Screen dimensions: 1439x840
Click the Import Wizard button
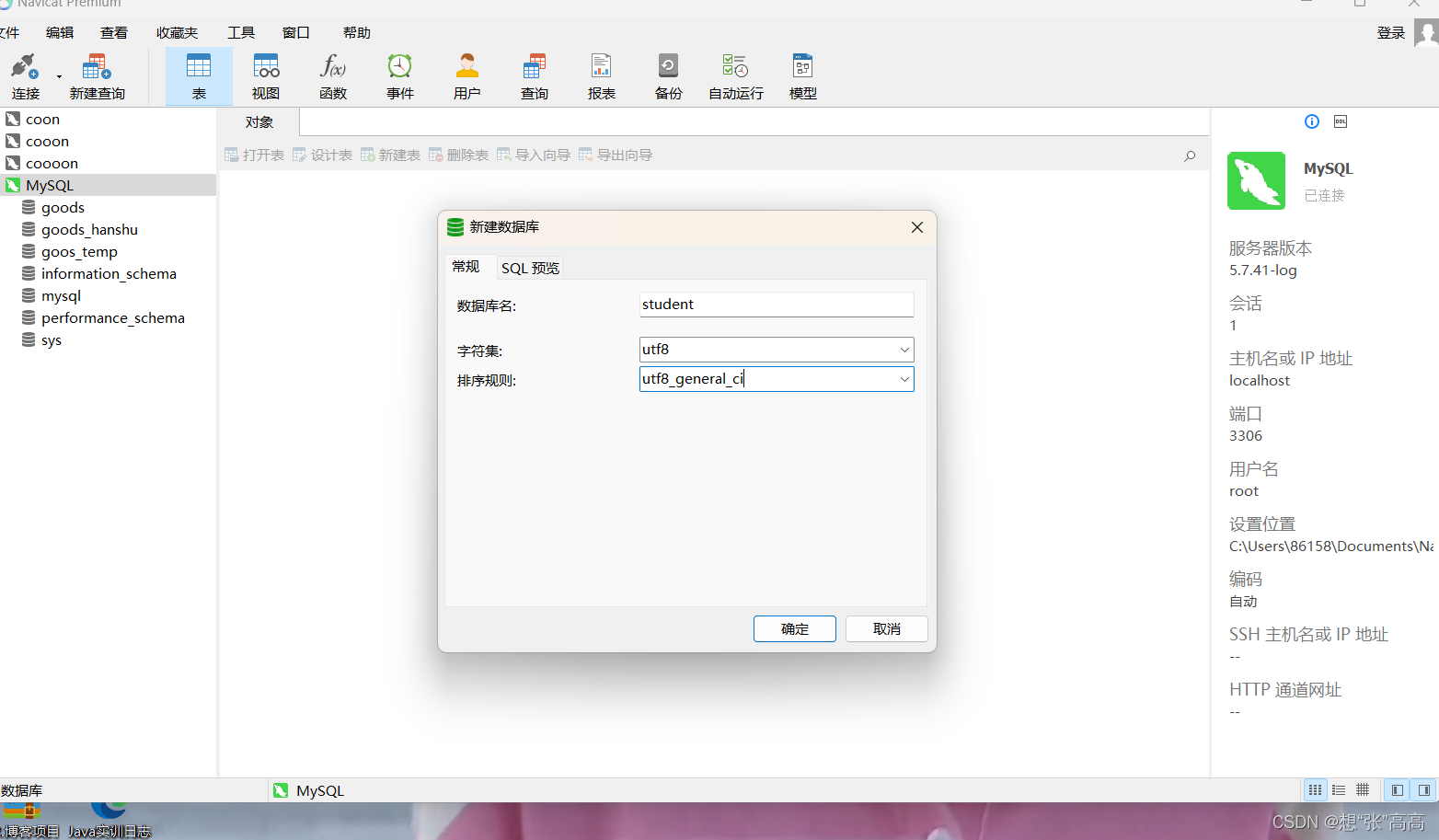point(534,155)
